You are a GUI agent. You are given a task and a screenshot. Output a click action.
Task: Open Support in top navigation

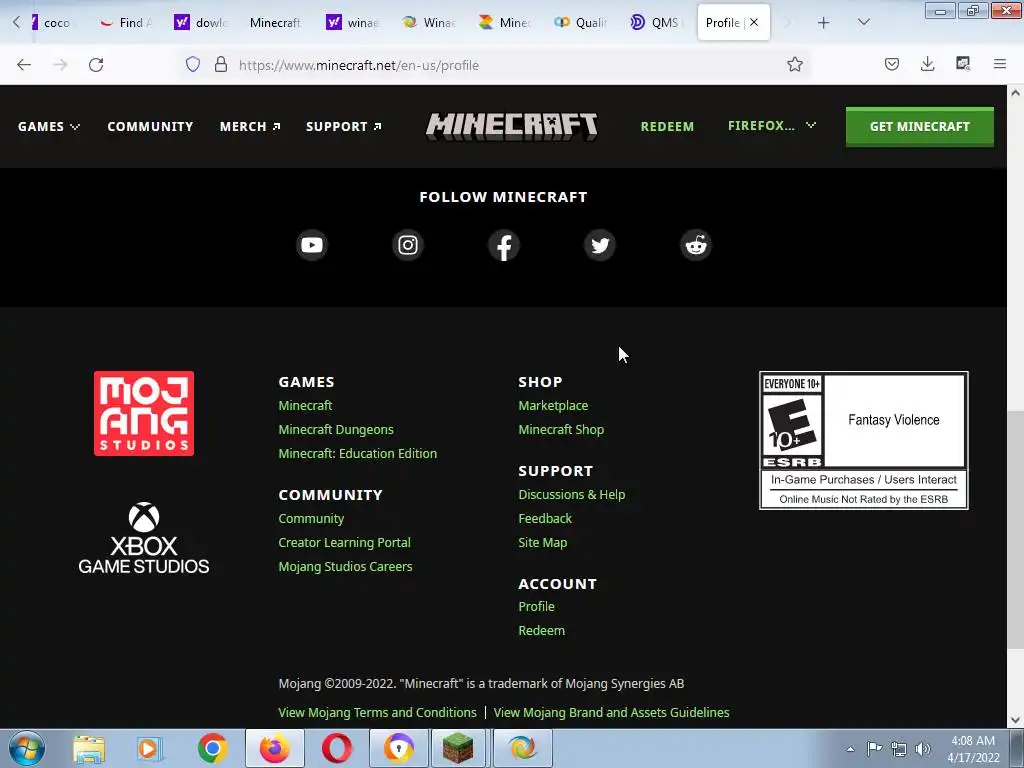(x=344, y=127)
